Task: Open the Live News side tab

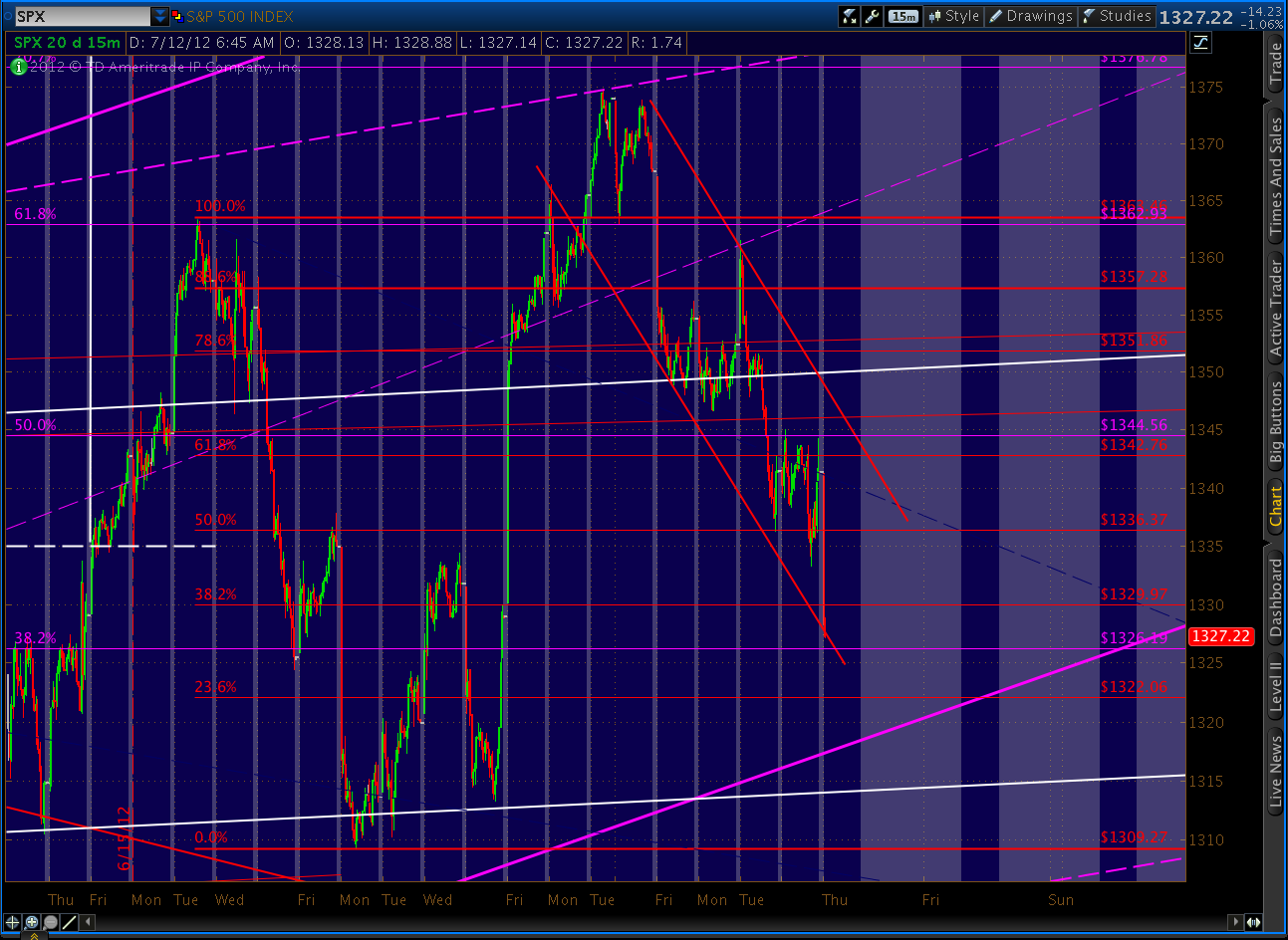Action: (1275, 771)
